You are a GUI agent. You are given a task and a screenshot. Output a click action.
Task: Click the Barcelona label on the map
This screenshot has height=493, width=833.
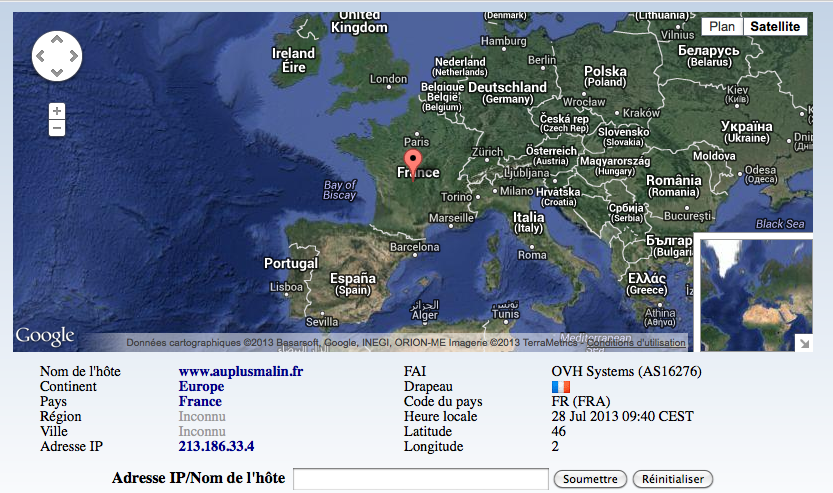tap(415, 247)
